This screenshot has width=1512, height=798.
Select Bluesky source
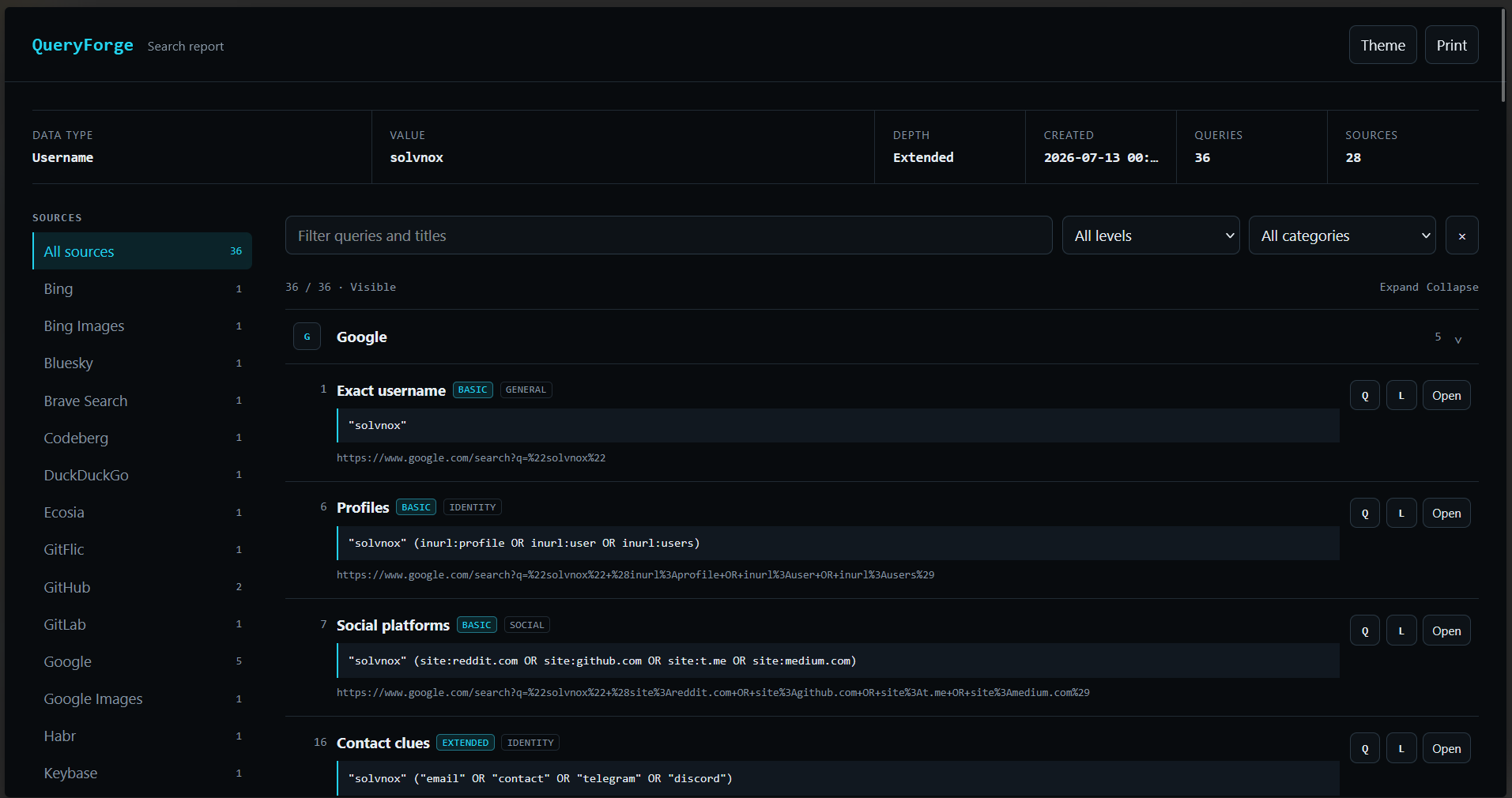[x=142, y=363]
